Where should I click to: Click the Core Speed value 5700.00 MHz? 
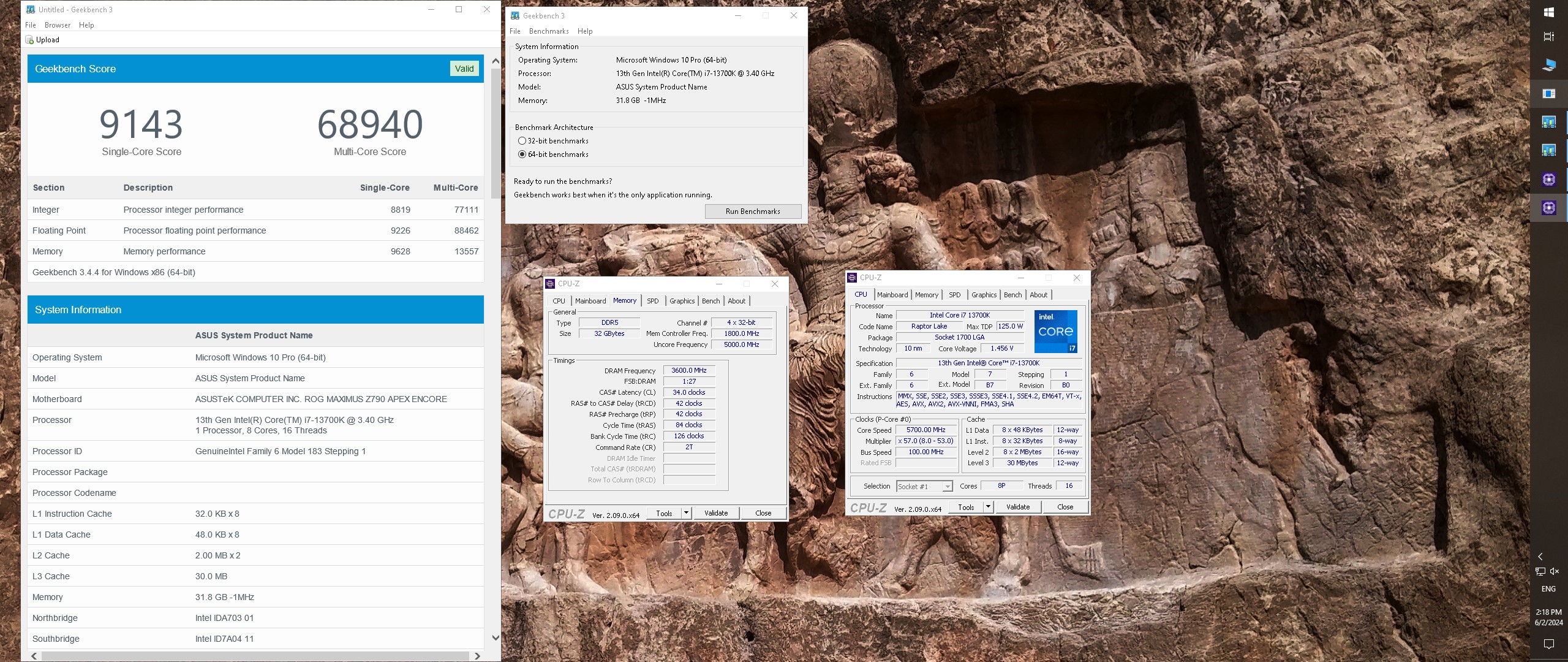[x=925, y=430]
